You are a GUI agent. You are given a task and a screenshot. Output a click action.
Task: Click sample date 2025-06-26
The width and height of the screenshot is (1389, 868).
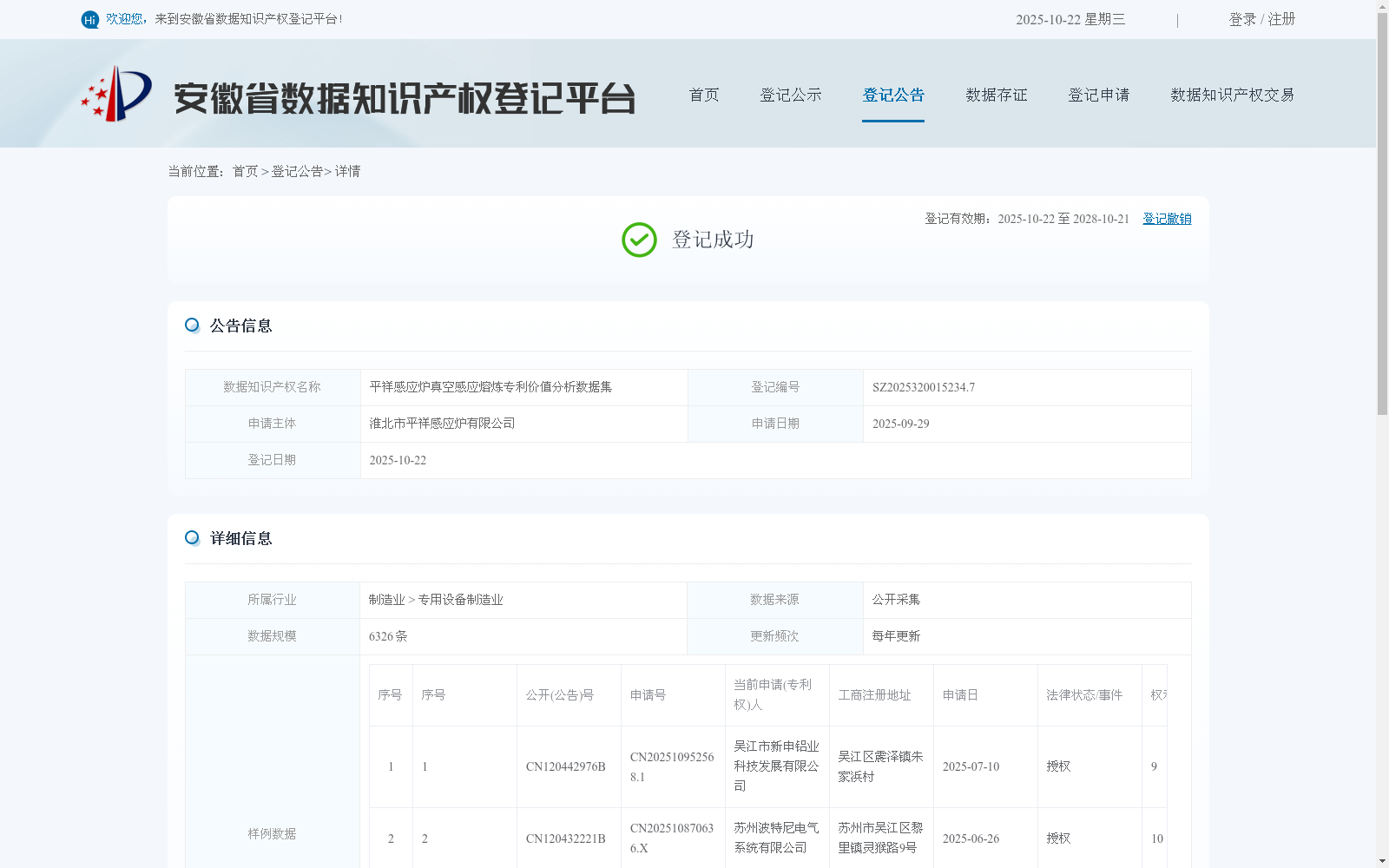click(971, 838)
